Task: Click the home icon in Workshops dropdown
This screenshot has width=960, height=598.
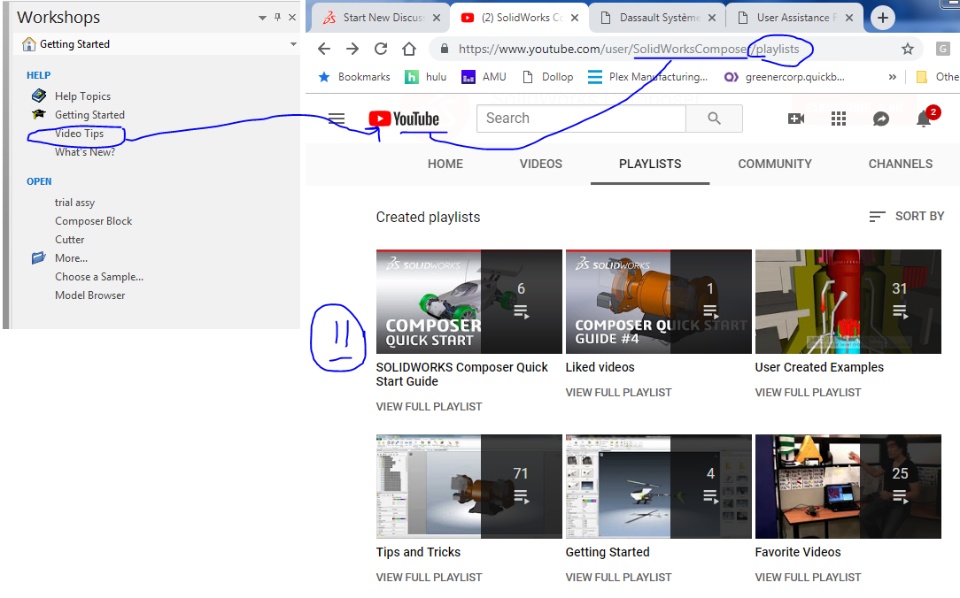Action: point(29,44)
